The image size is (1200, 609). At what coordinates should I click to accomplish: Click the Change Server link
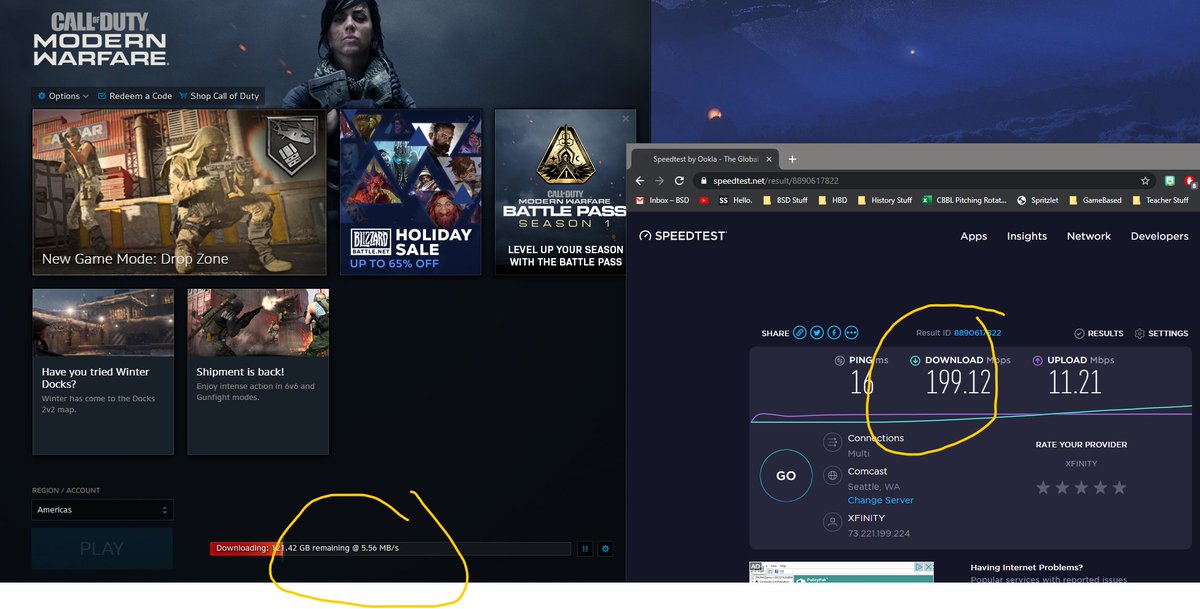click(x=881, y=500)
